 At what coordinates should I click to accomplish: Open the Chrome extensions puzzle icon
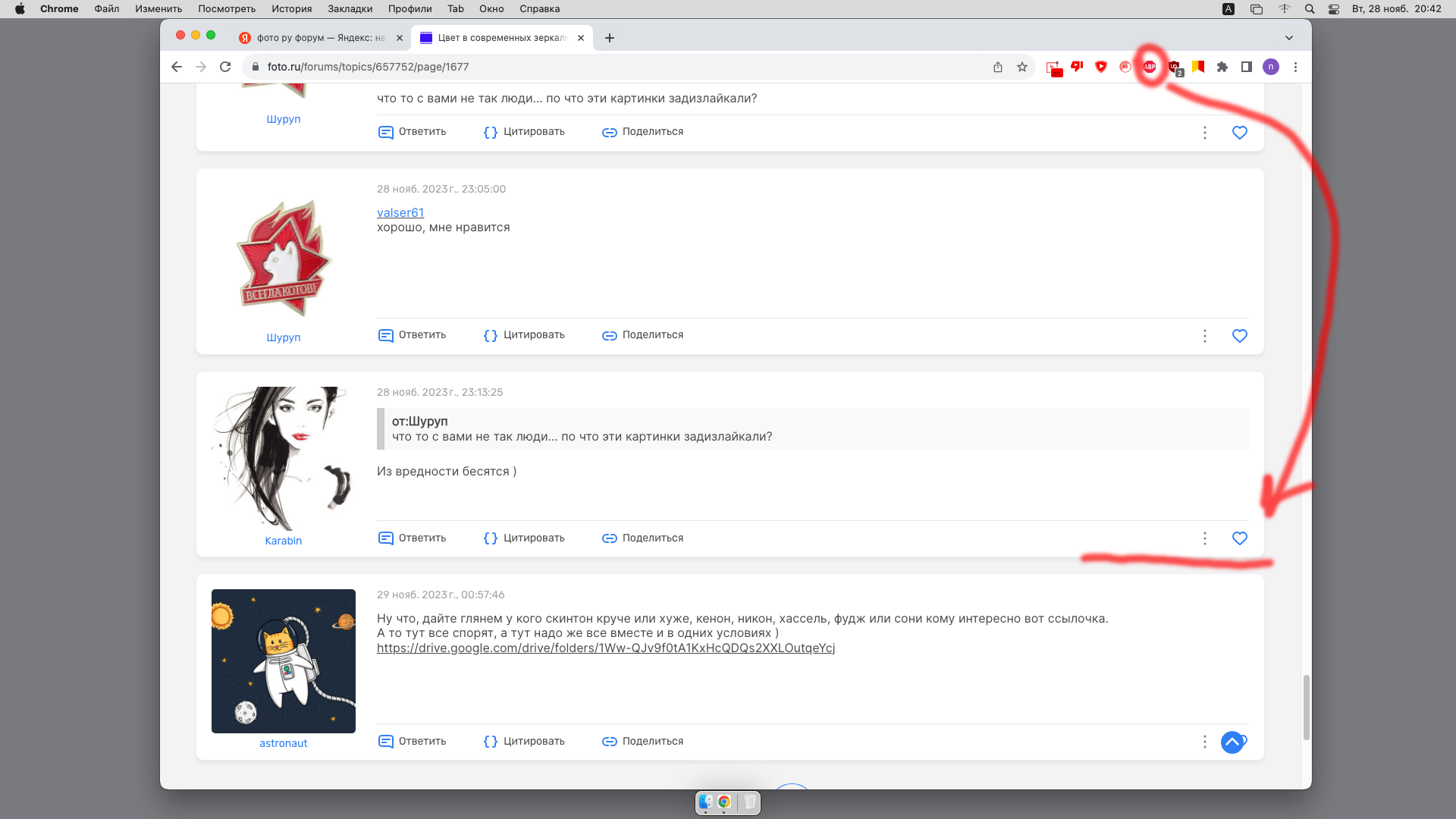pyautogui.click(x=1222, y=67)
